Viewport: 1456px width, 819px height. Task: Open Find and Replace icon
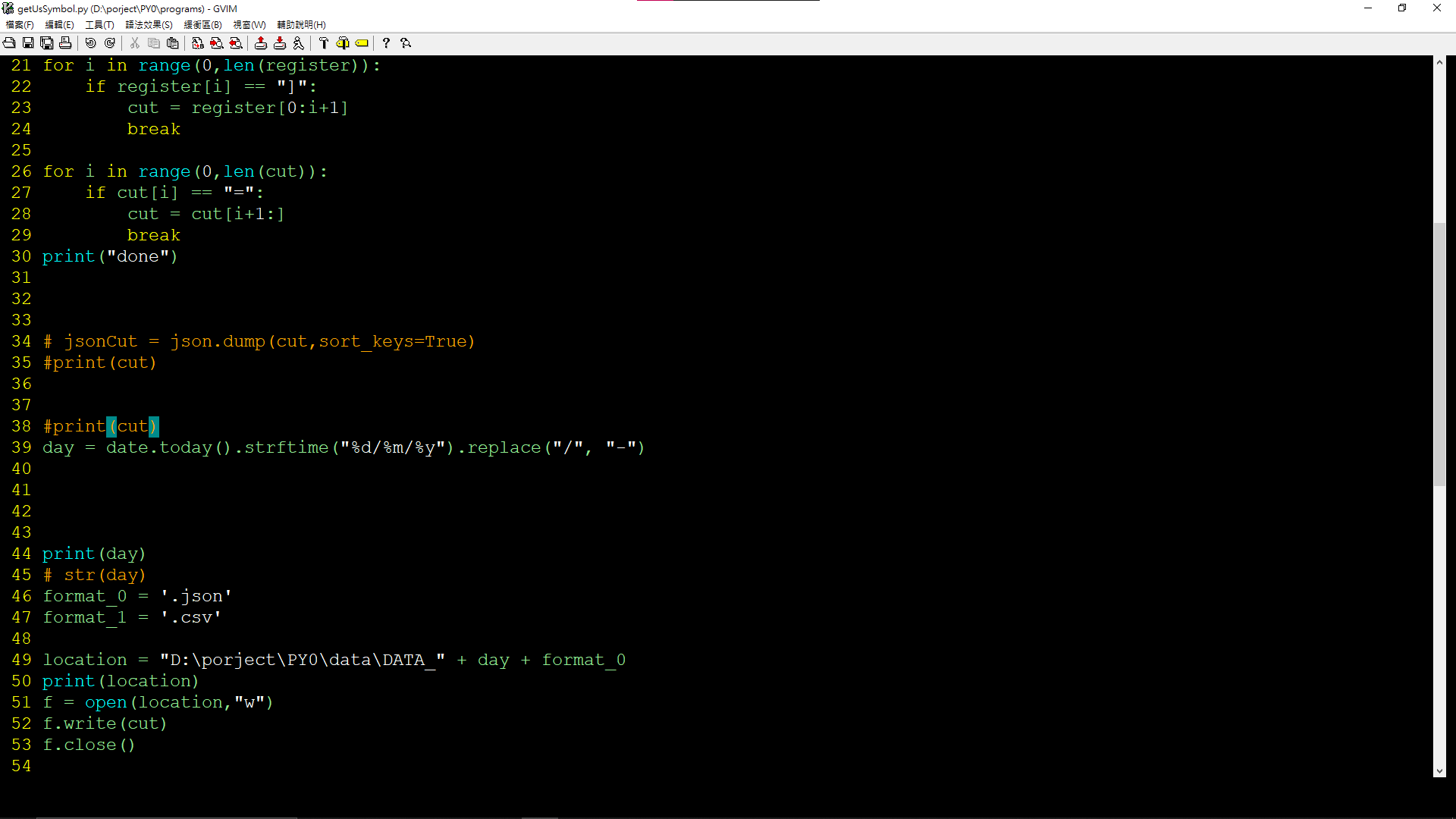pos(198,43)
